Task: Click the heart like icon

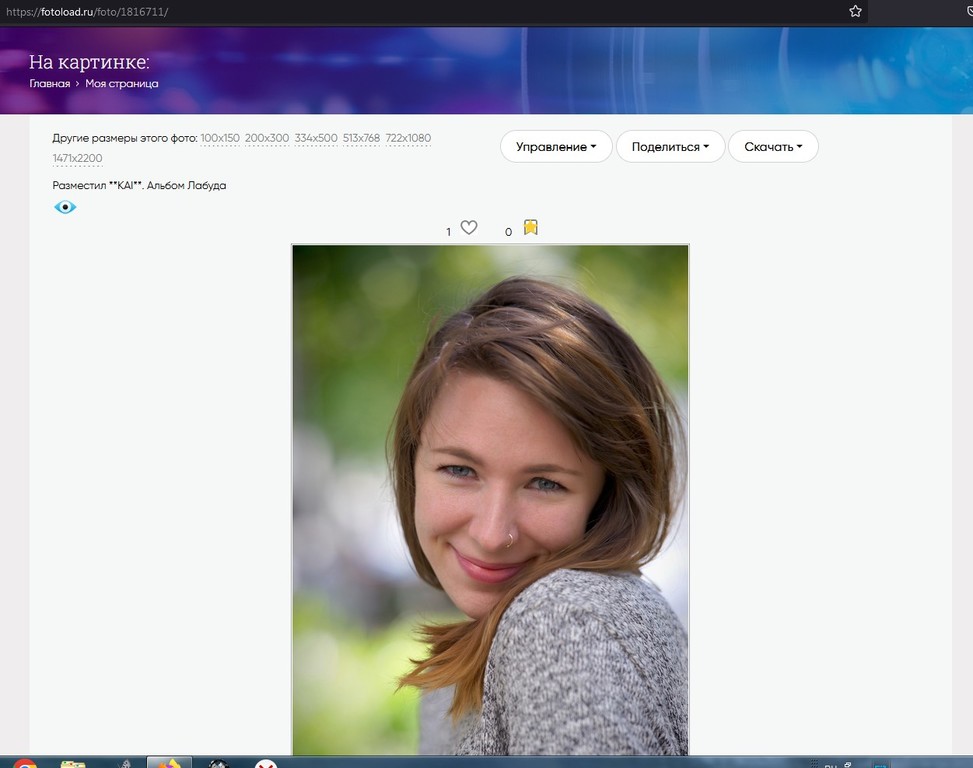Action: (x=468, y=228)
